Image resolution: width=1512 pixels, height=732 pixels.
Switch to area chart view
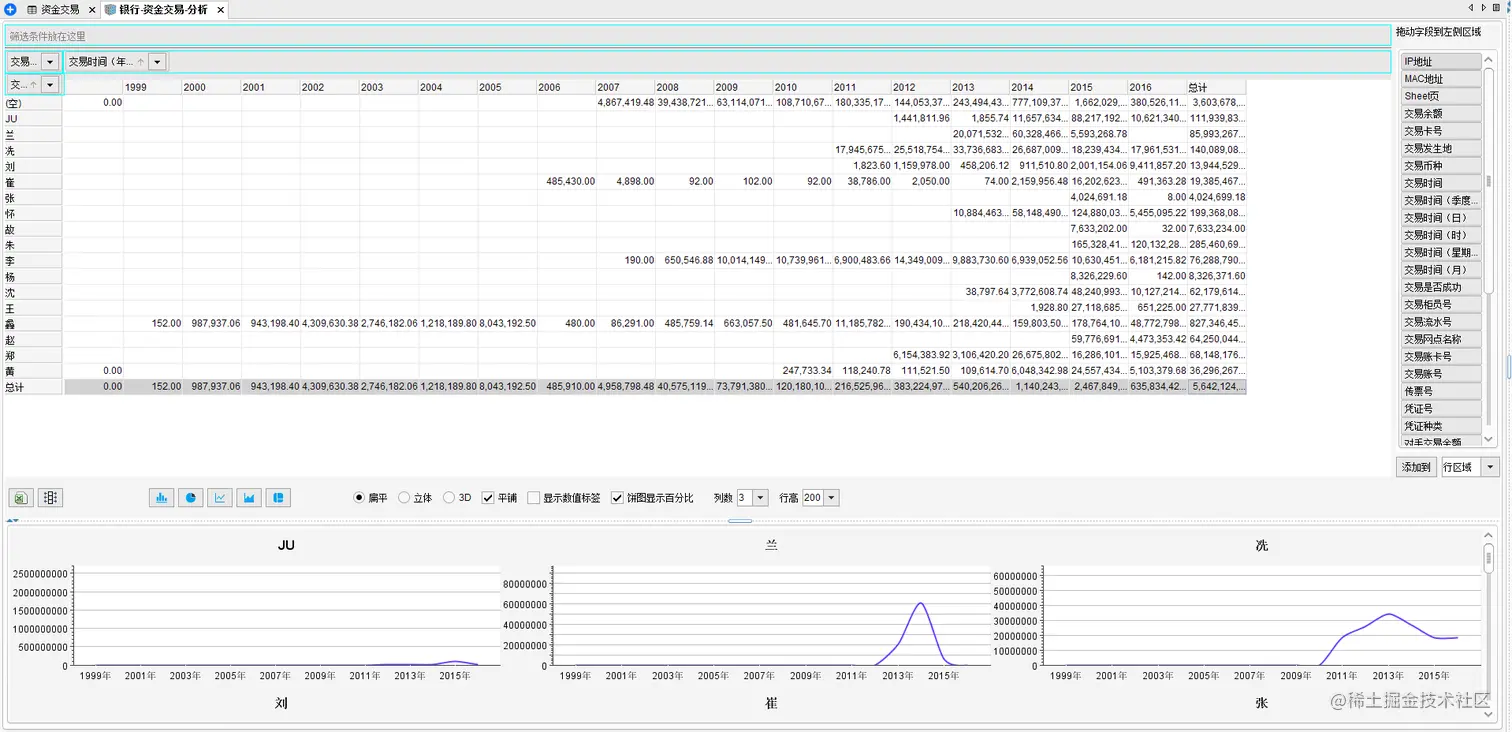(x=249, y=498)
